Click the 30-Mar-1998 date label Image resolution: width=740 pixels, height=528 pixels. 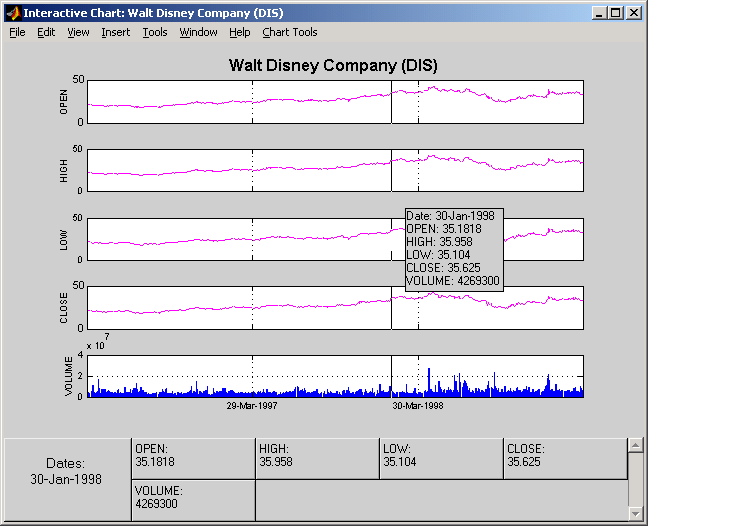click(418, 406)
